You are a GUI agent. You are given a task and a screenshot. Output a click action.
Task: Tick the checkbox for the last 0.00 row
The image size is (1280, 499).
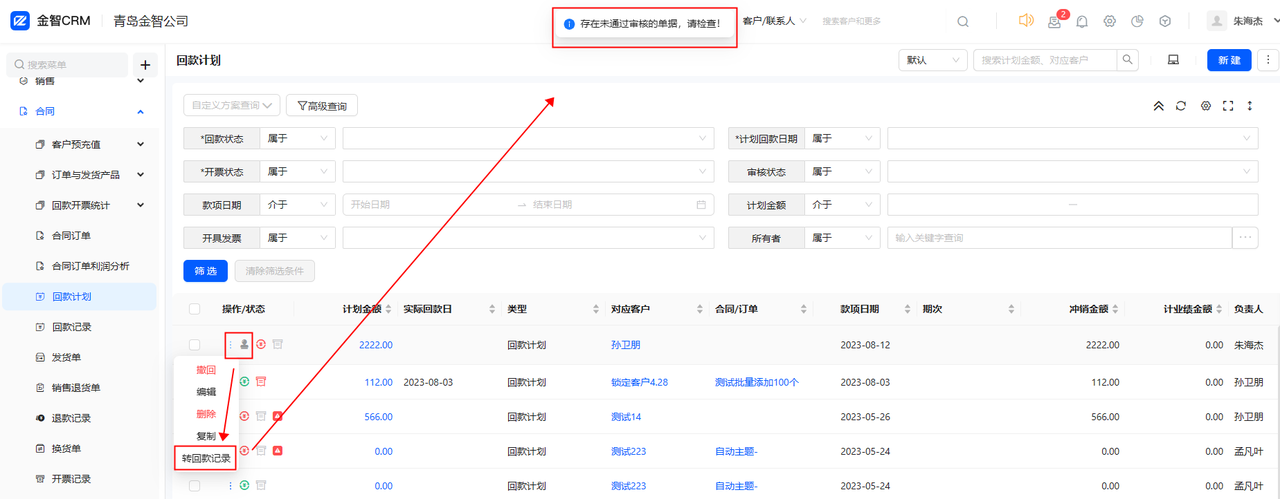pyautogui.click(x=194, y=486)
